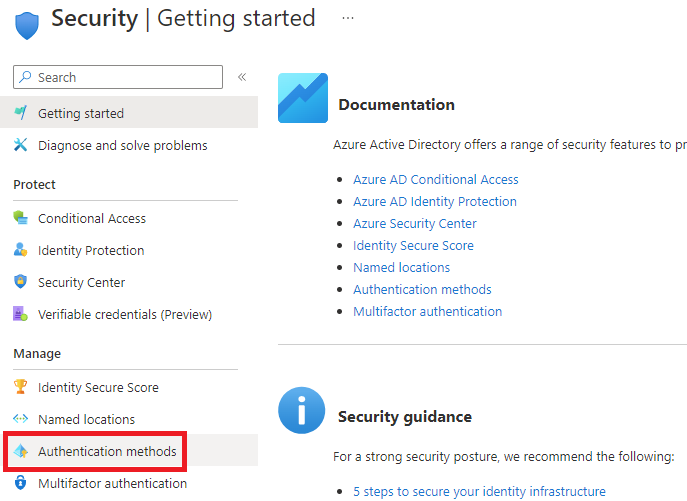687x501 pixels.
Task: Click the Authentication methods diamond icon
Action: click(x=20, y=451)
